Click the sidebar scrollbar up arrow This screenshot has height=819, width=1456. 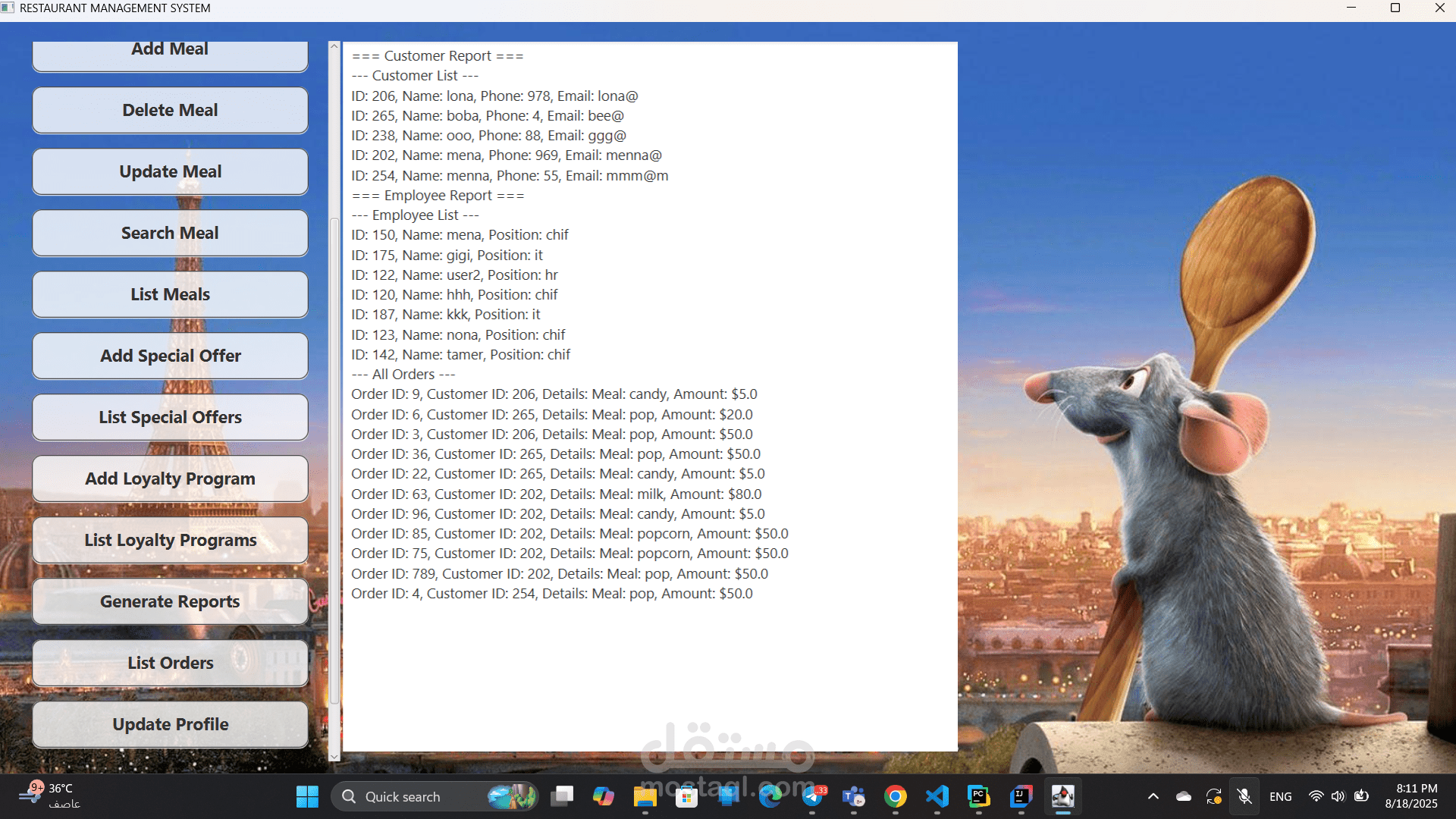click(x=334, y=46)
